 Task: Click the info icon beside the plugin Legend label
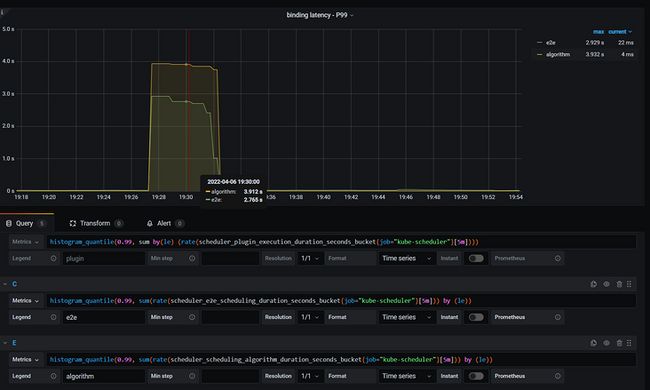tap(53, 258)
